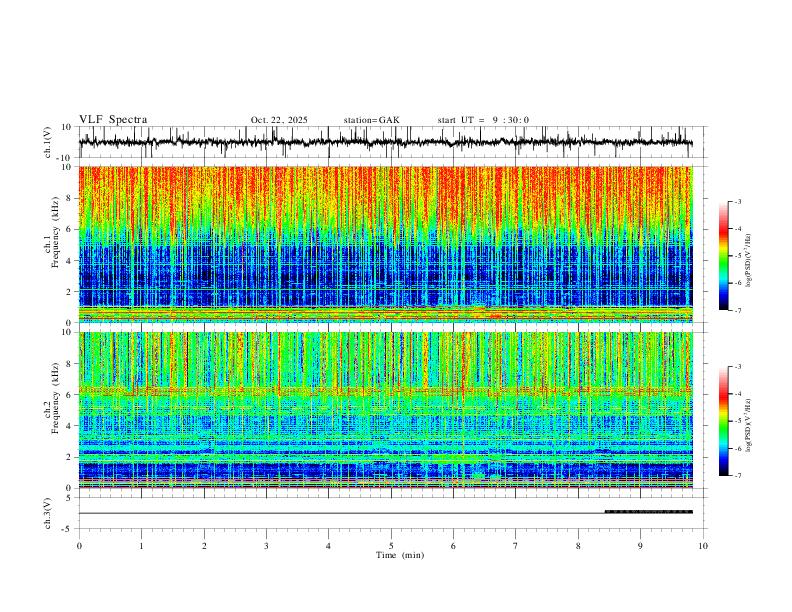The width and height of the screenshot is (792, 612).
Task: Click time axis tick label "7"
Action: (x=516, y=546)
